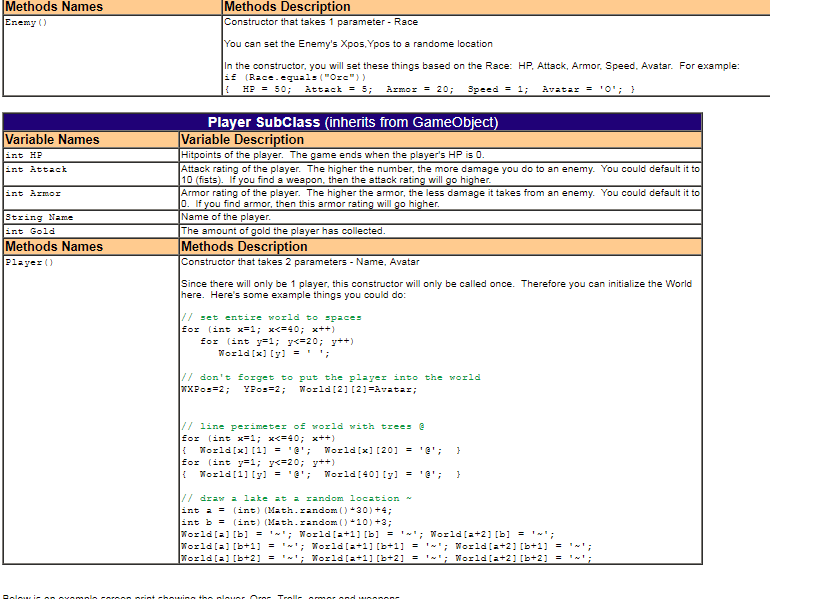
Task: Click code line starting 'World[a][b+2]'
Action: point(387,558)
